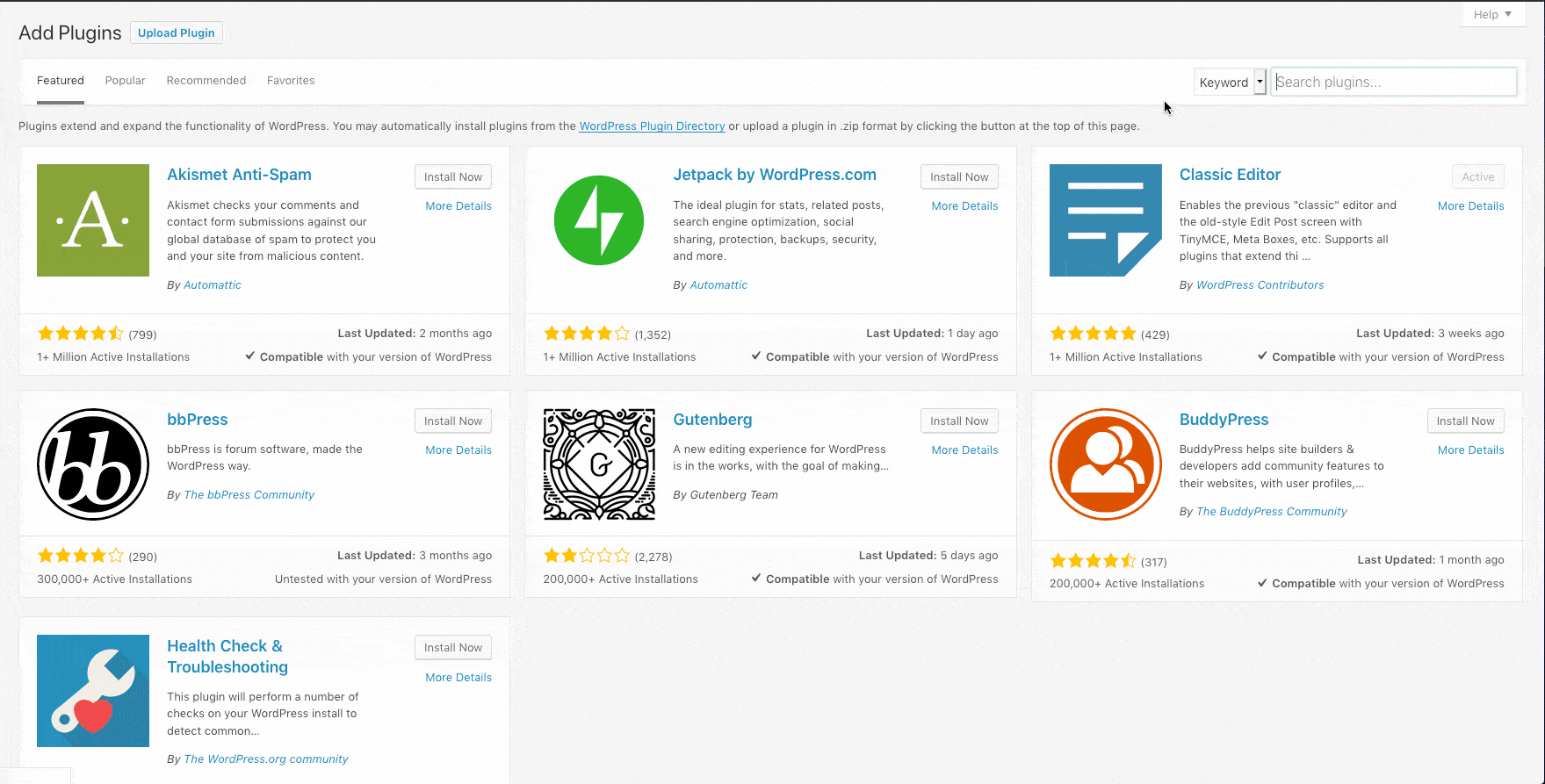
Task: Click the Gutenberg star rating
Action: pyautogui.click(x=587, y=556)
